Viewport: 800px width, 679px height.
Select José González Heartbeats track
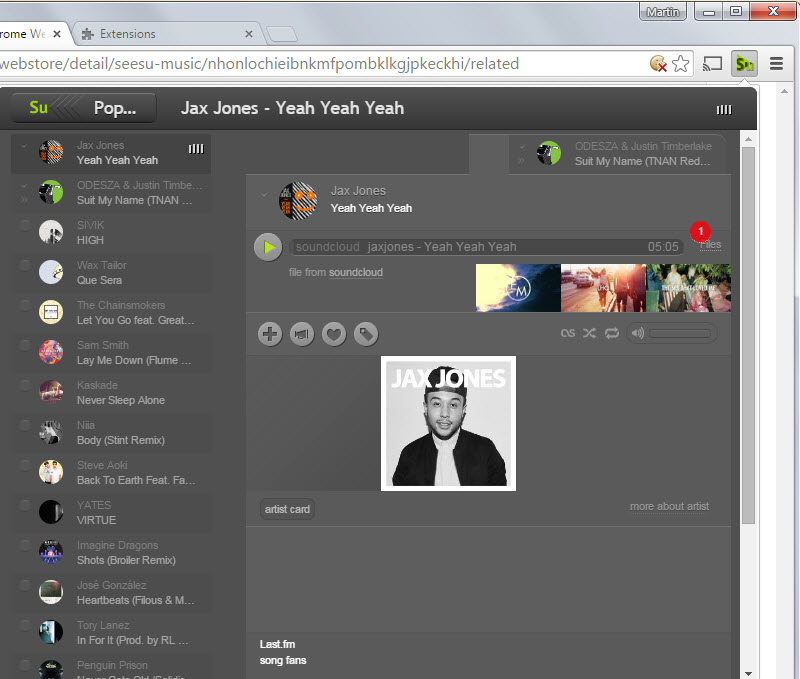(x=111, y=593)
